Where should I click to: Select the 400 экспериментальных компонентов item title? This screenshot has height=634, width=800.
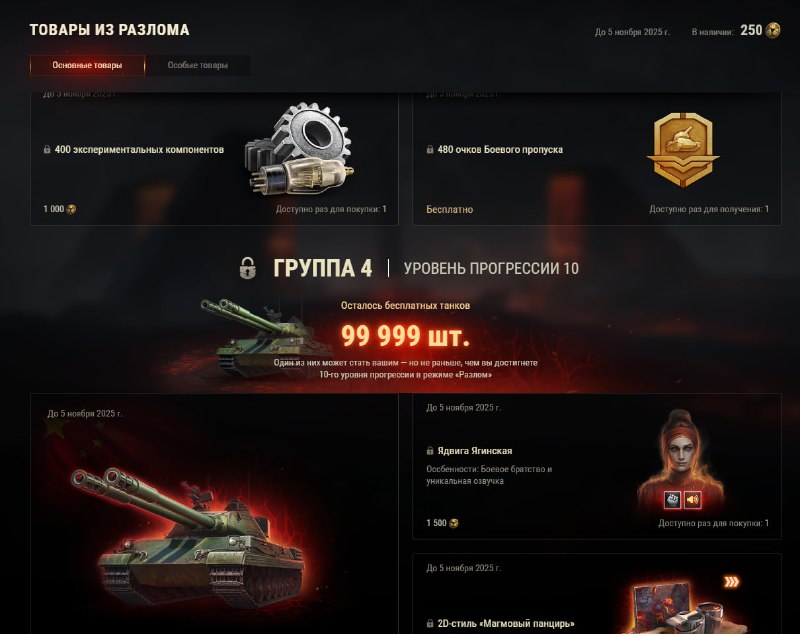[139, 149]
